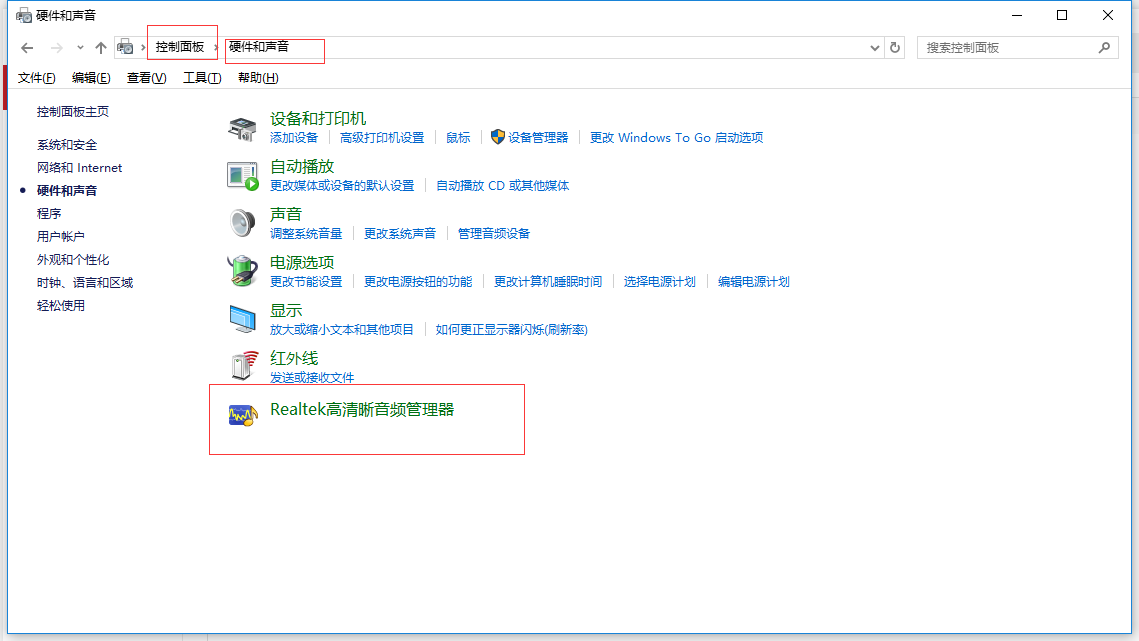This screenshot has height=641, width=1139.
Task: Open 设备和打印机 heading
Action: (317, 118)
